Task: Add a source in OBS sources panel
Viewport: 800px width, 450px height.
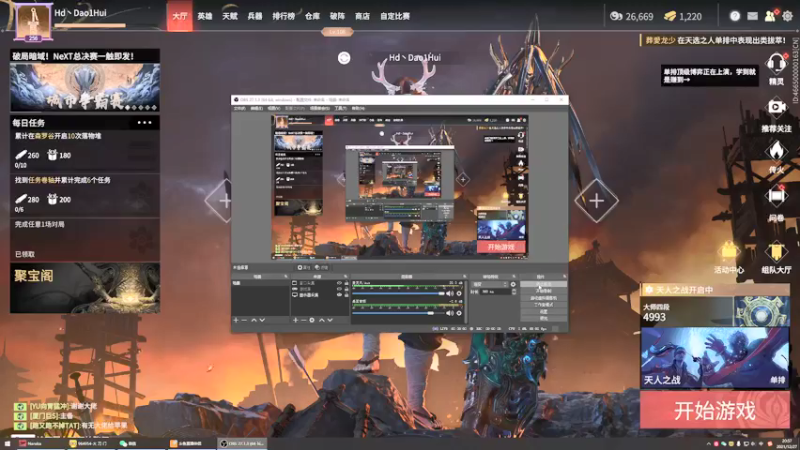Action: click(295, 320)
